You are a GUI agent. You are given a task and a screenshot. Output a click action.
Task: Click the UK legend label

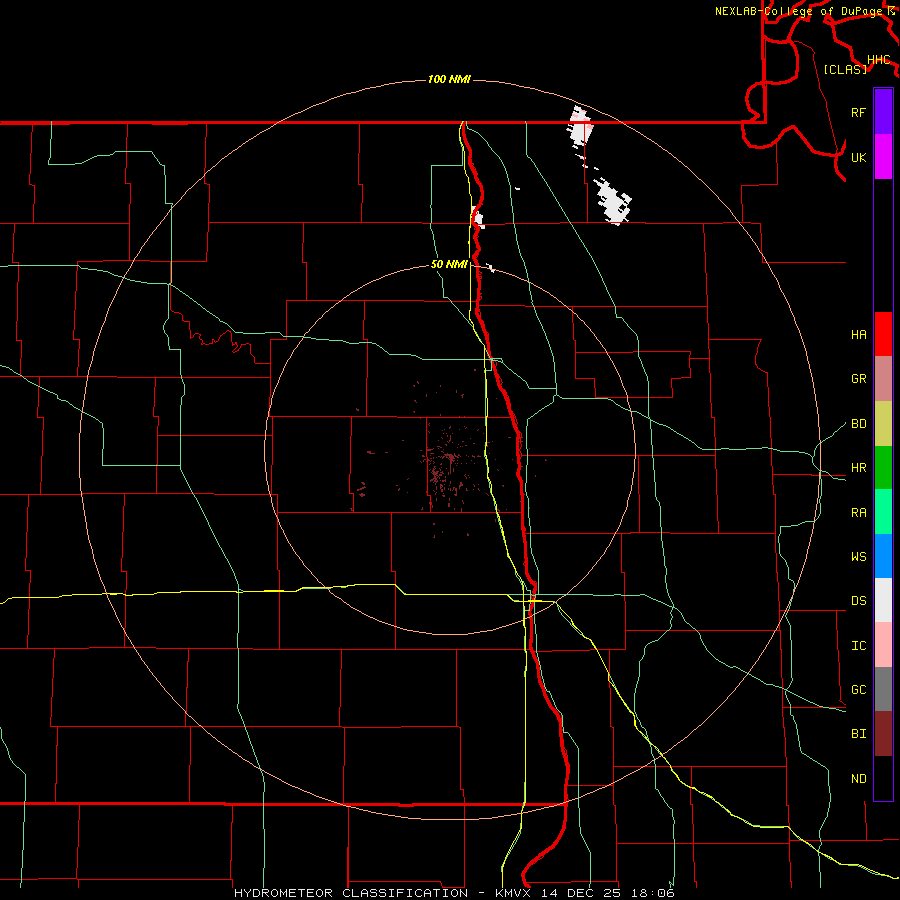(x=858, y=157)
